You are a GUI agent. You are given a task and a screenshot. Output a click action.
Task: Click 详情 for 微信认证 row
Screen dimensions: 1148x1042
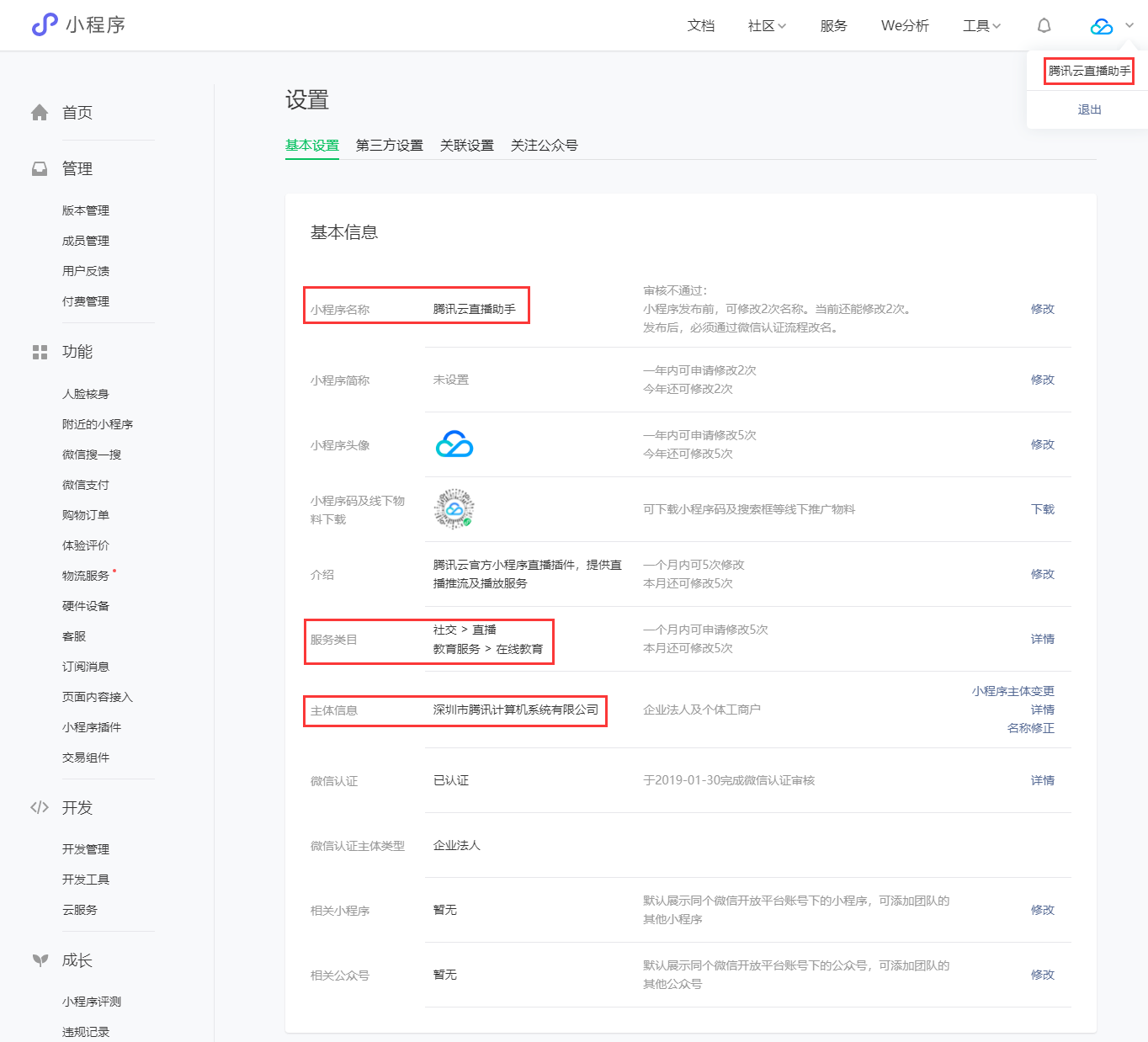[1043, 780]
